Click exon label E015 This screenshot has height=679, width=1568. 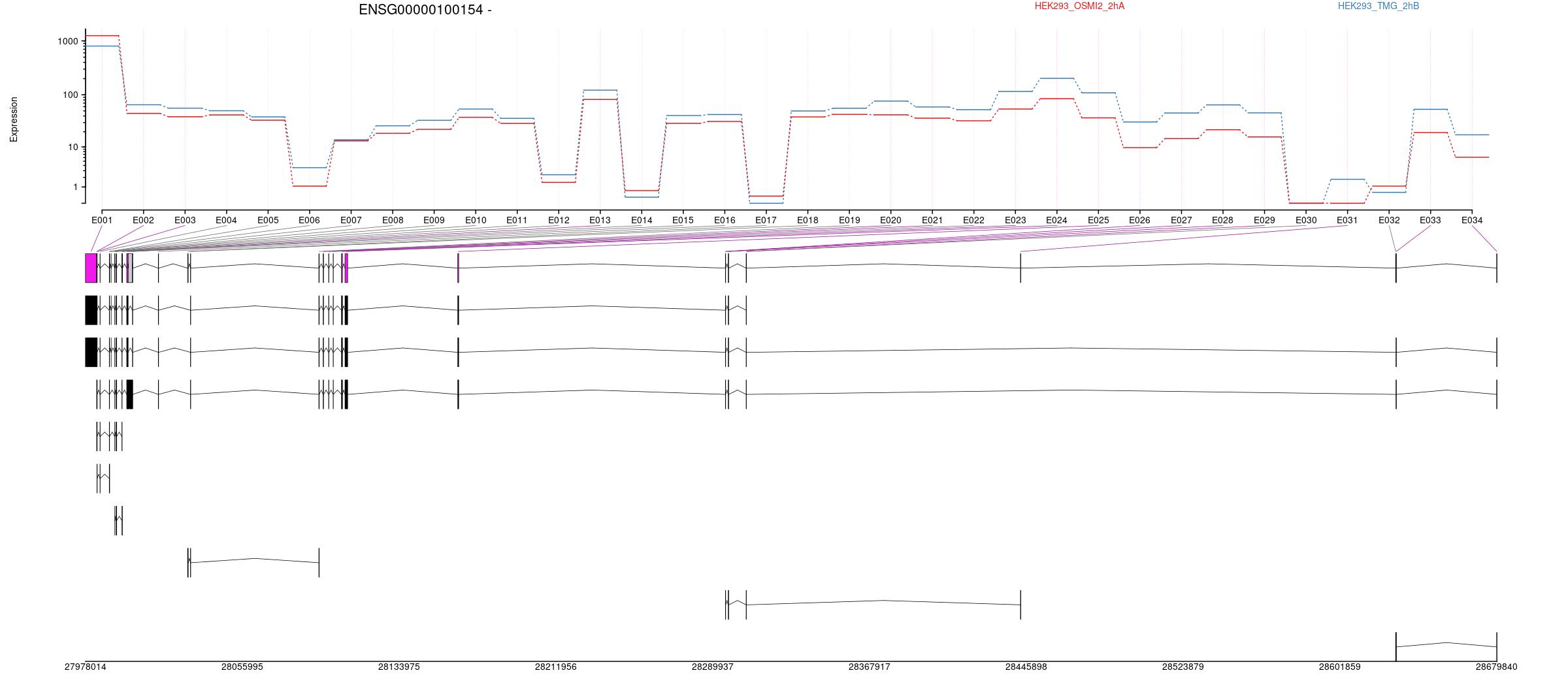coord(683,220)
